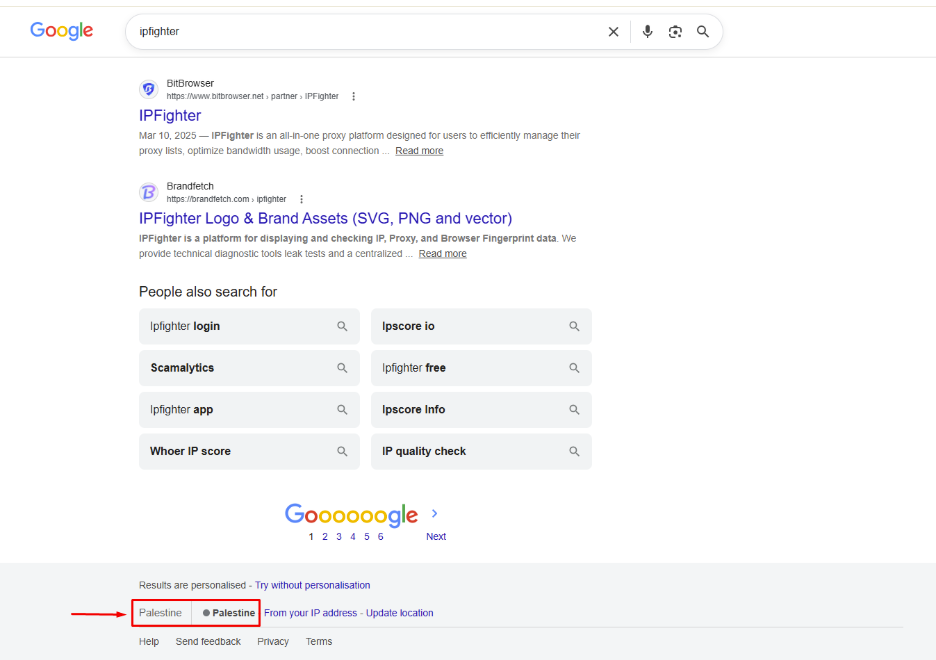Click Update location link

pyautogui.click(x=399, y=613)
